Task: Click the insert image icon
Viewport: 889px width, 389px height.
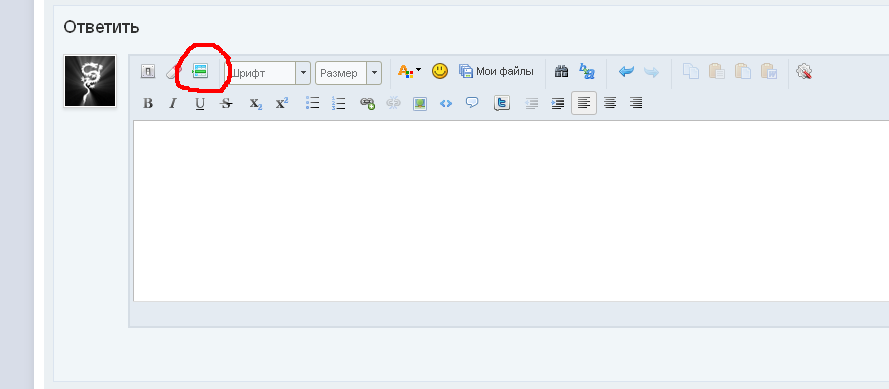Action: 420,104
